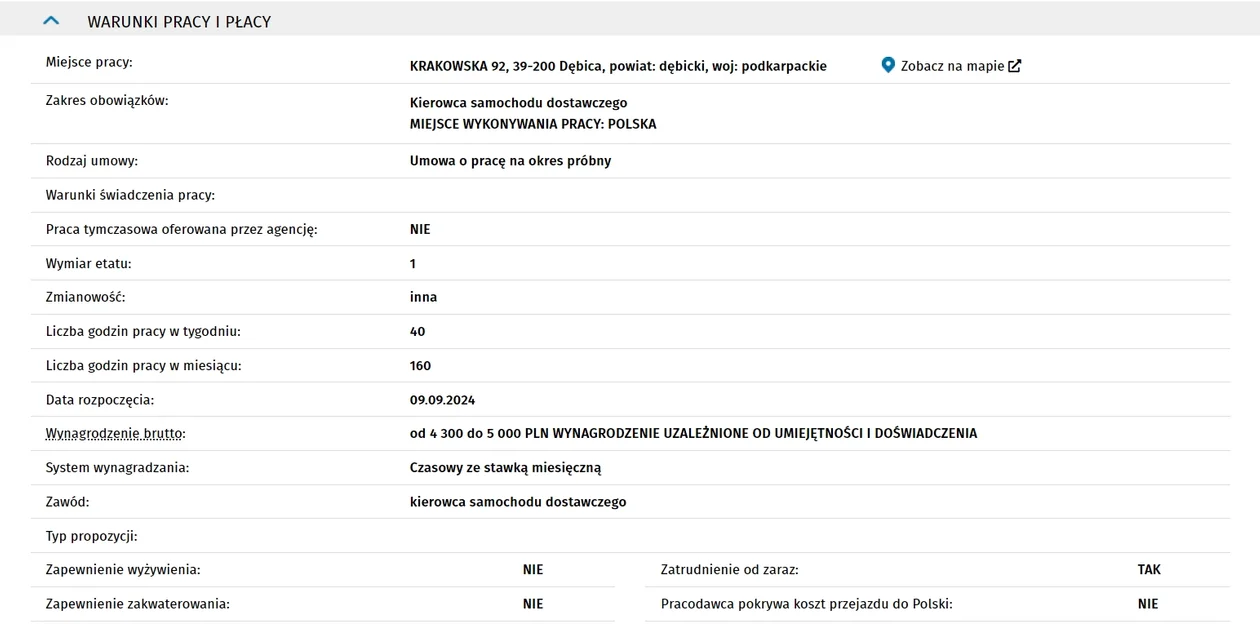Click the Rodzaj umowy label
This screenshot has width=1260, height=636.
point(92,161)
